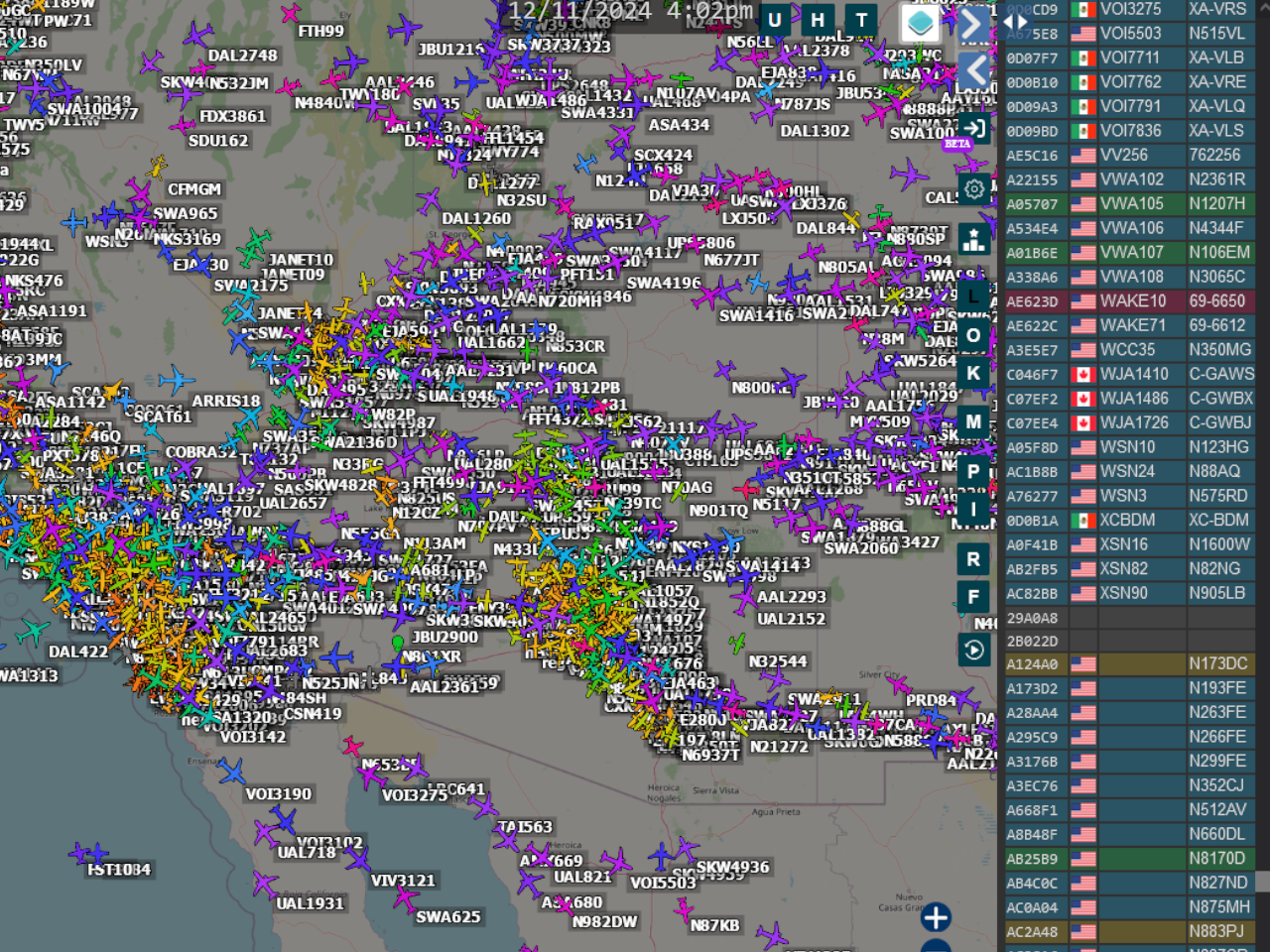This screenshot has width=1270, height=952.
Task: Select the XCBDM aircraft row
Action: [1129, 520]
